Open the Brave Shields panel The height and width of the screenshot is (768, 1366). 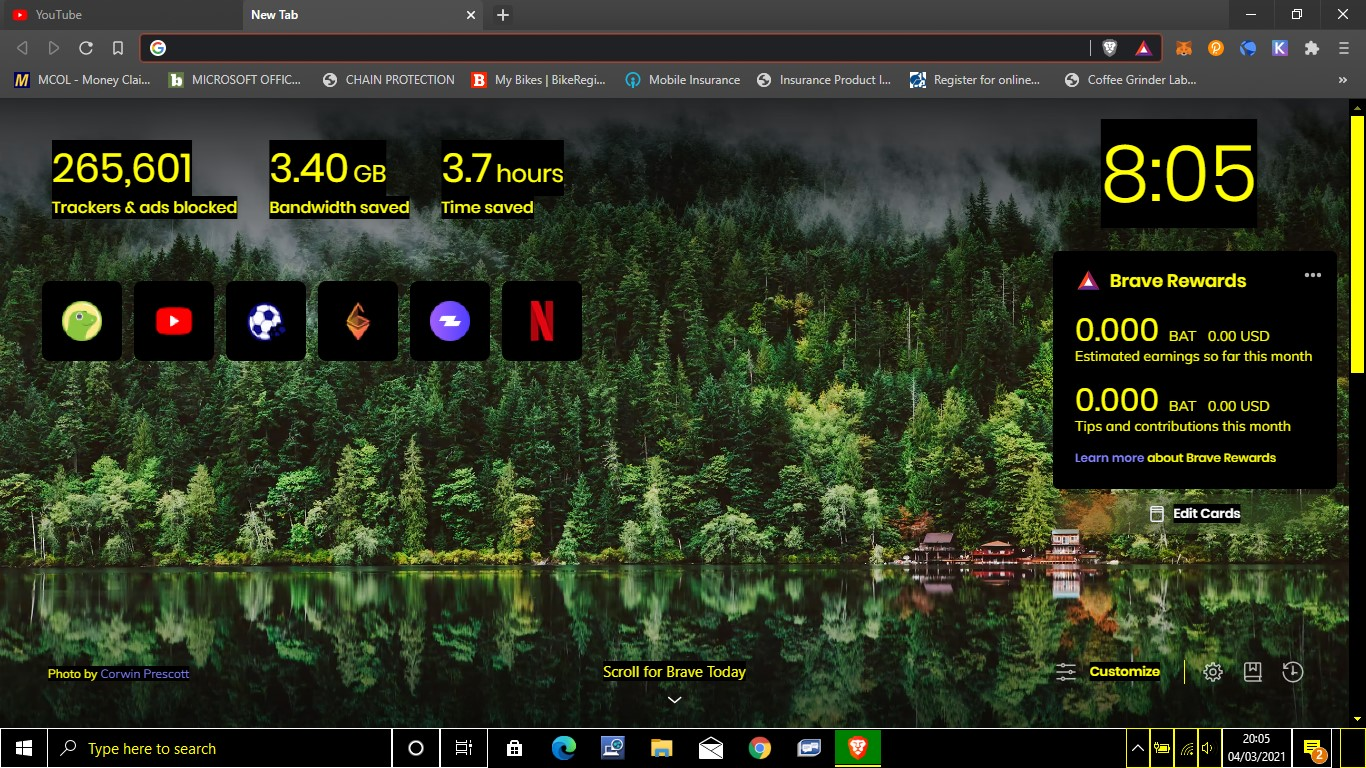click(x=1110, y=47)
